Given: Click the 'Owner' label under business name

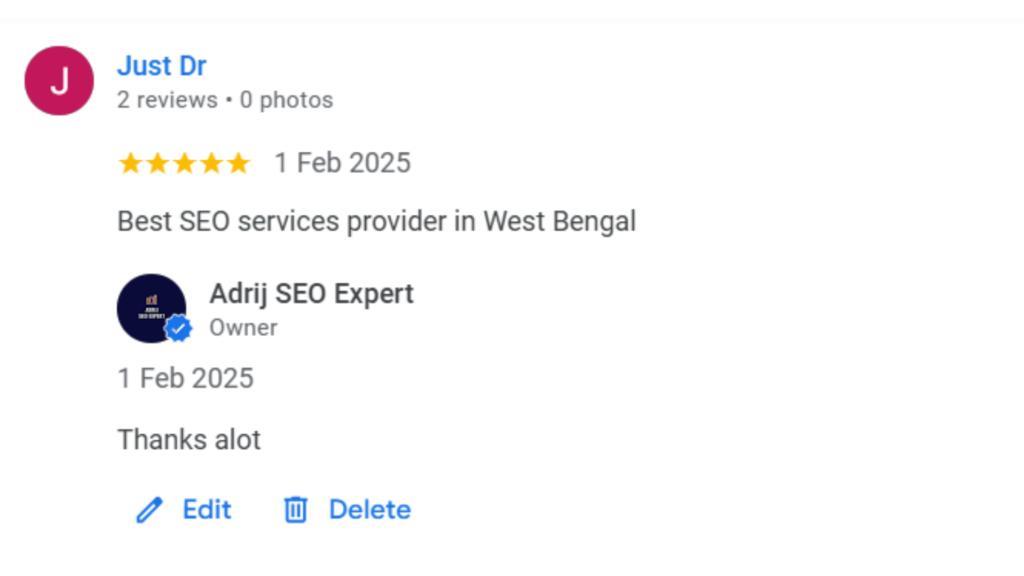Looking at the screenshot, I should point(243,328).
